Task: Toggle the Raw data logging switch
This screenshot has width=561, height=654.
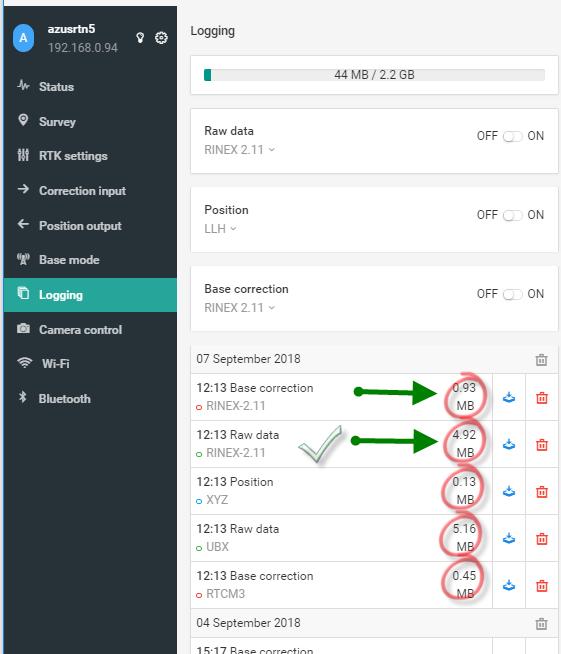Action: click(512, 136)
